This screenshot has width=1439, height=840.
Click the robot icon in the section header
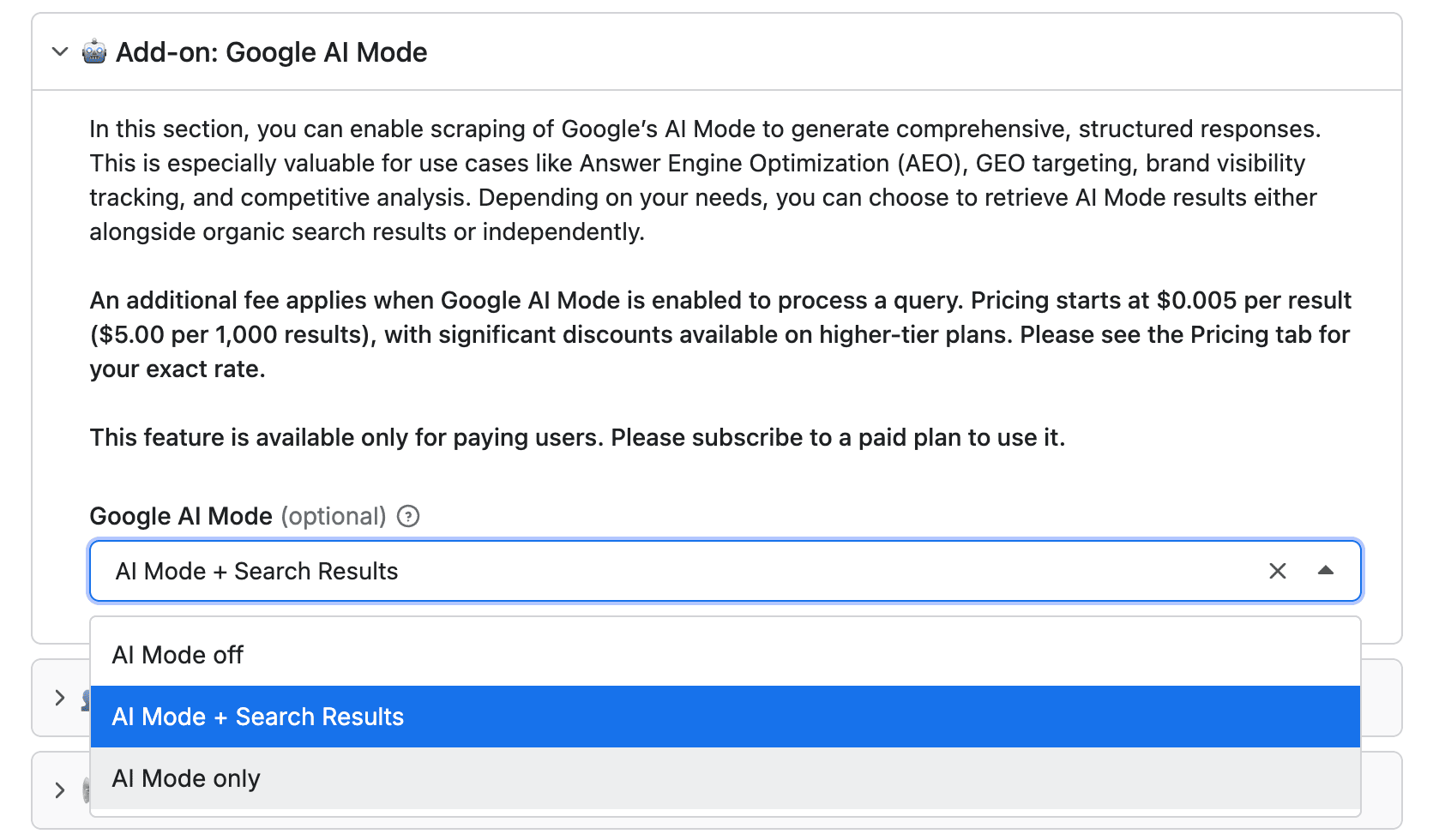pos(94,52)
